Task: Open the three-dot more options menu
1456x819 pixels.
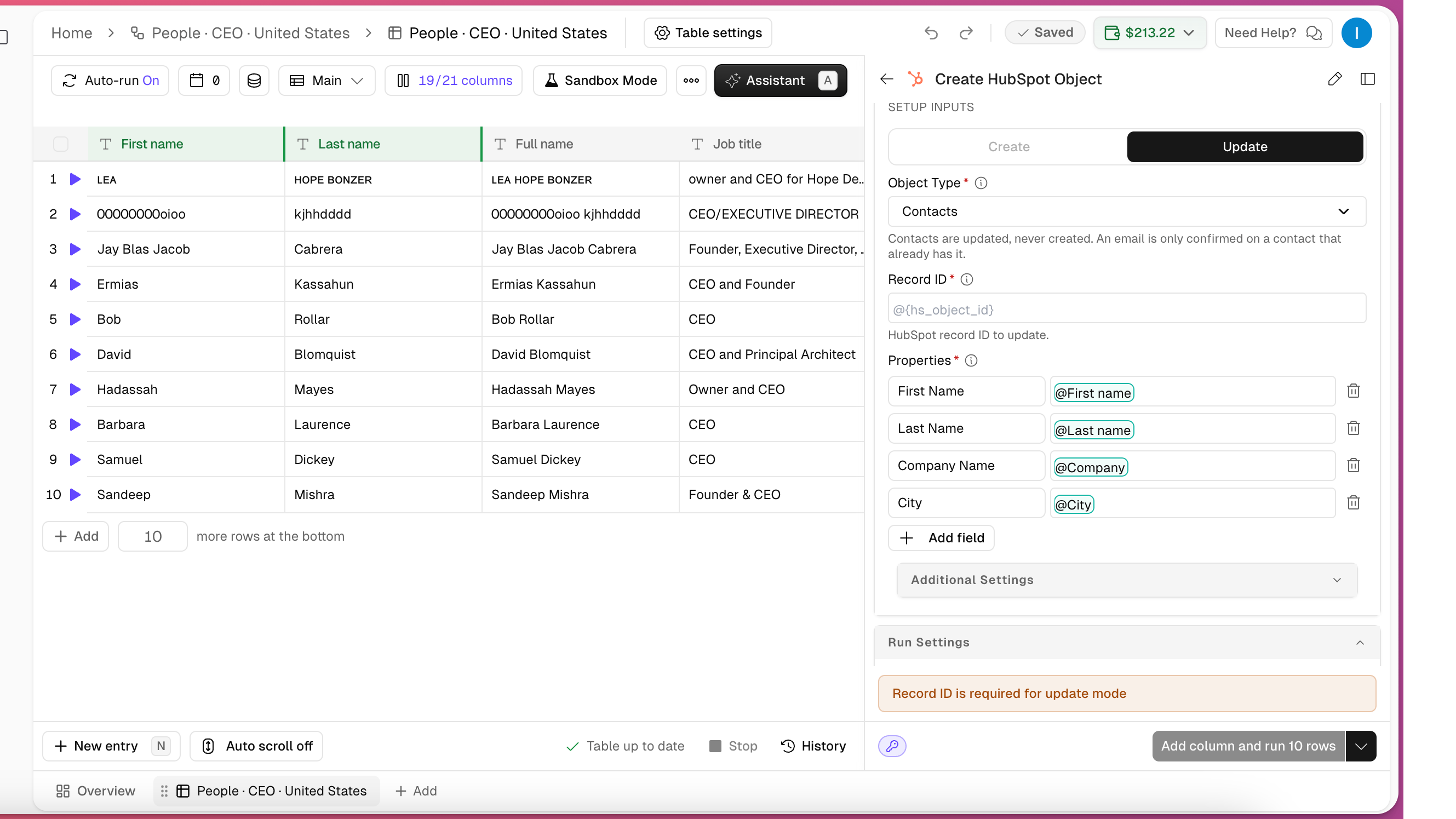Action: coord(691,81)
